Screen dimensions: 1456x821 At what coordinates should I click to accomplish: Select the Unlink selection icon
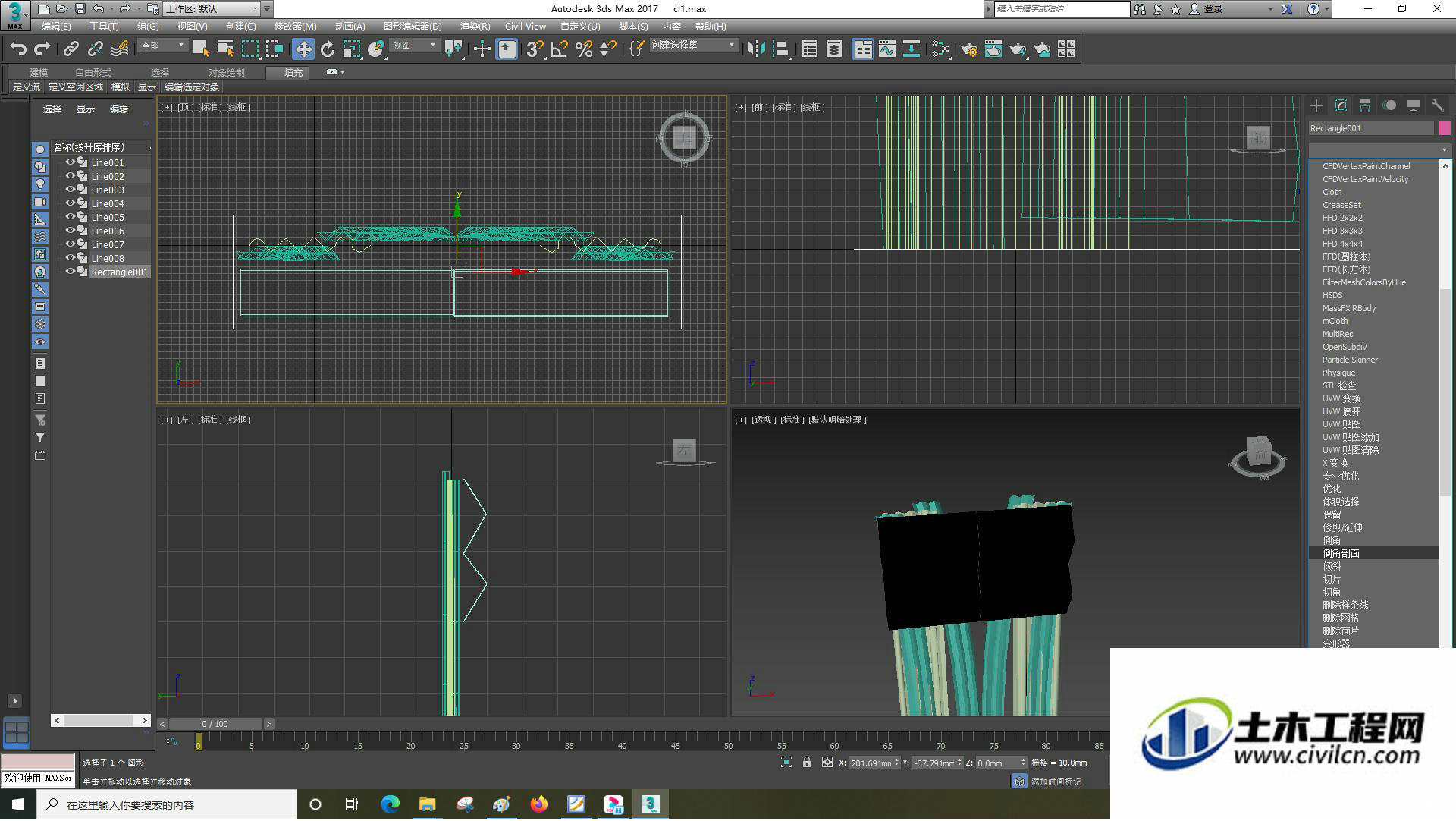coord(96,49)
